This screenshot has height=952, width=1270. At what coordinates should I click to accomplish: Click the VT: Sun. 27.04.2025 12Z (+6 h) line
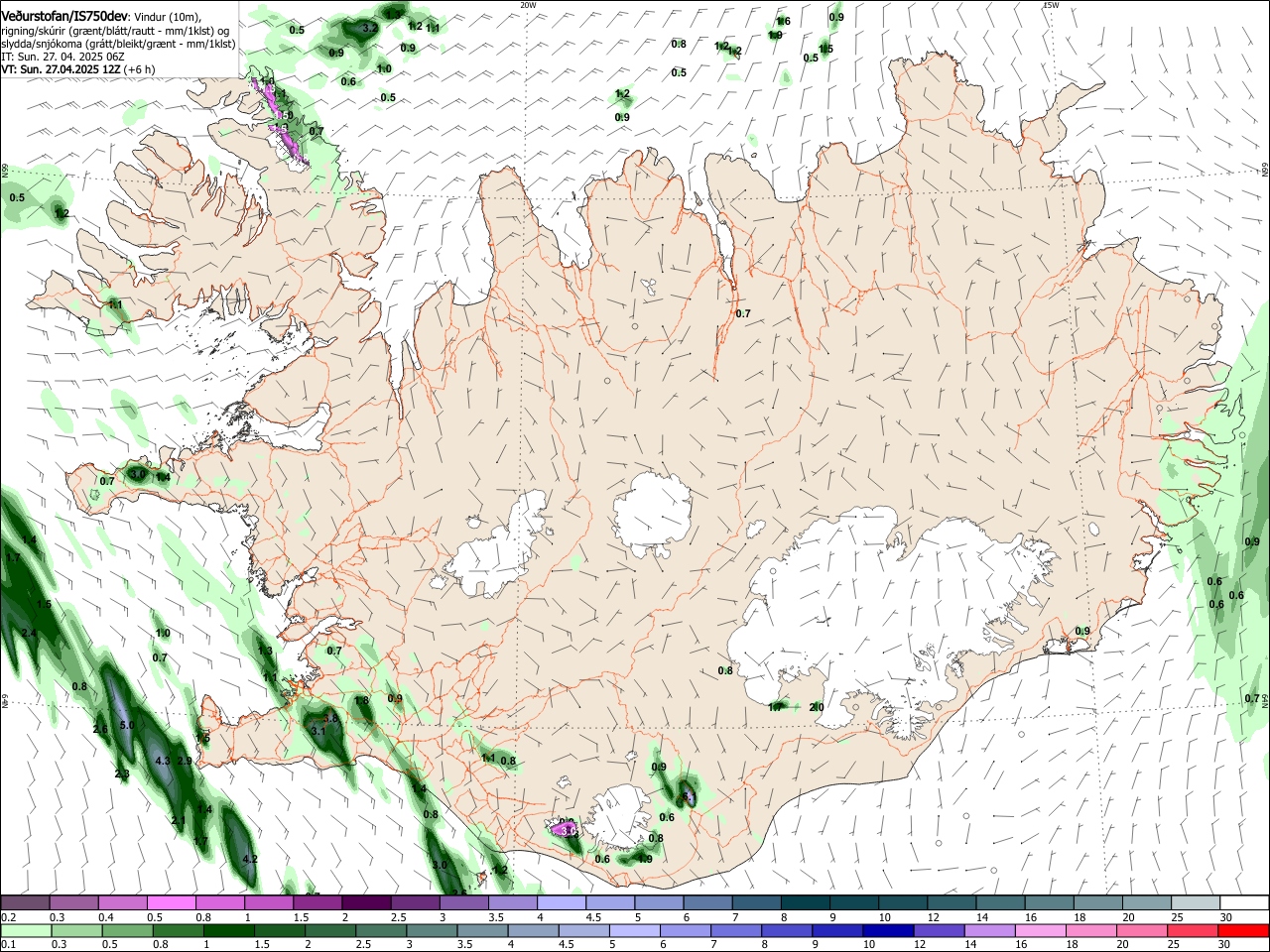pyautogui.click(x=77, y=69)
